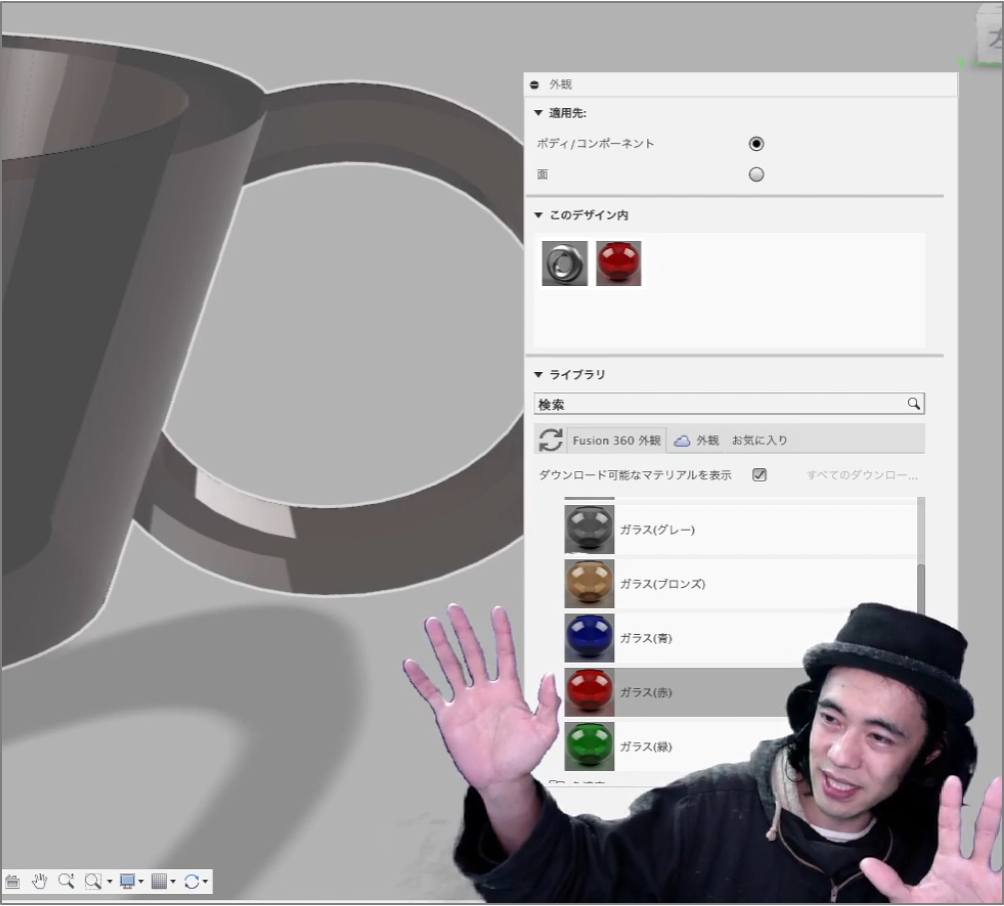Click the 検索 search field
The image size is (1004, 906).
click(x=720, y=404)
